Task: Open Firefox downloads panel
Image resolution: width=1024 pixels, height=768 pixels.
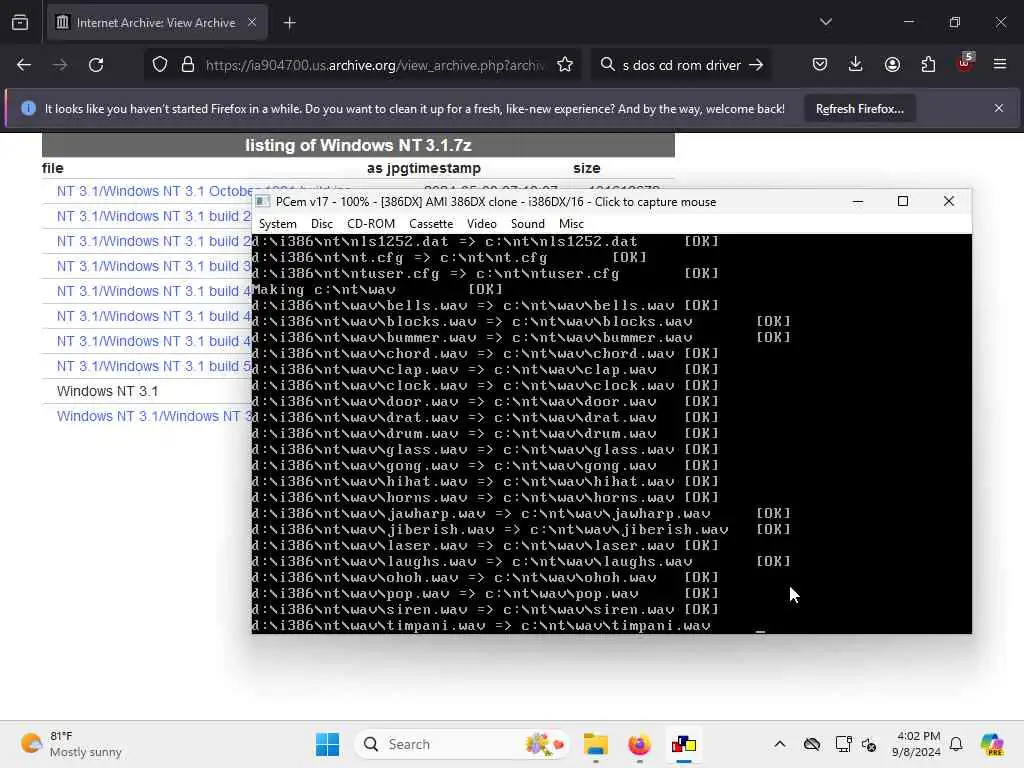Action: 856,65
